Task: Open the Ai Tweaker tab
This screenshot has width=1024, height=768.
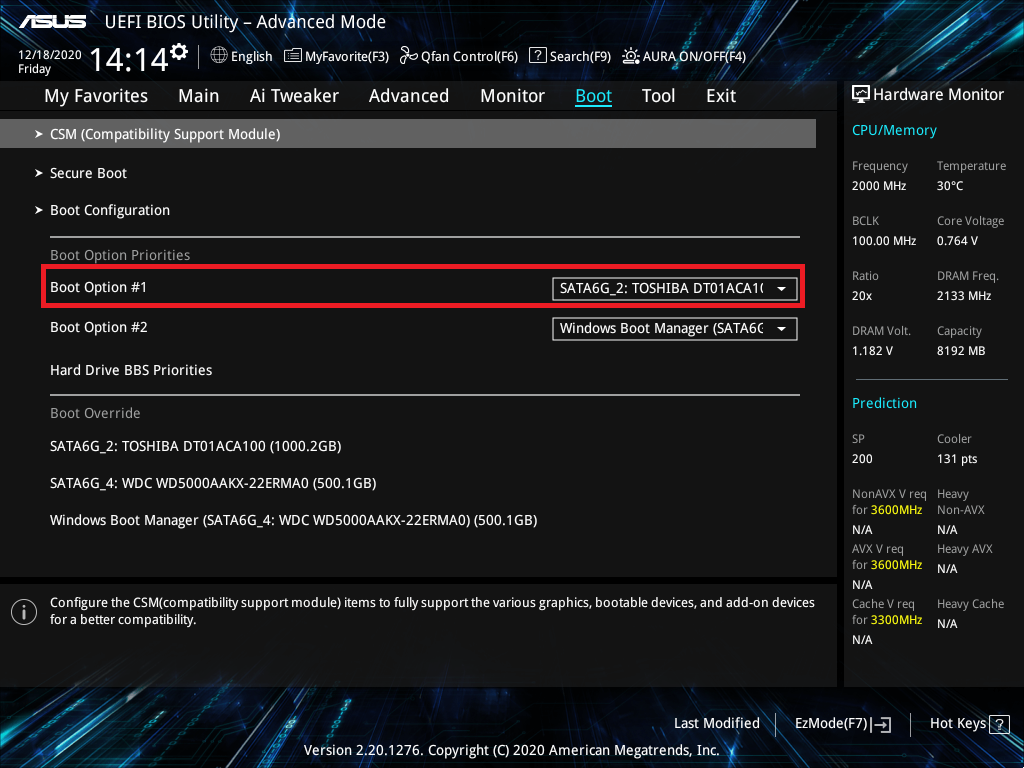Action: [x=294, y=96]
